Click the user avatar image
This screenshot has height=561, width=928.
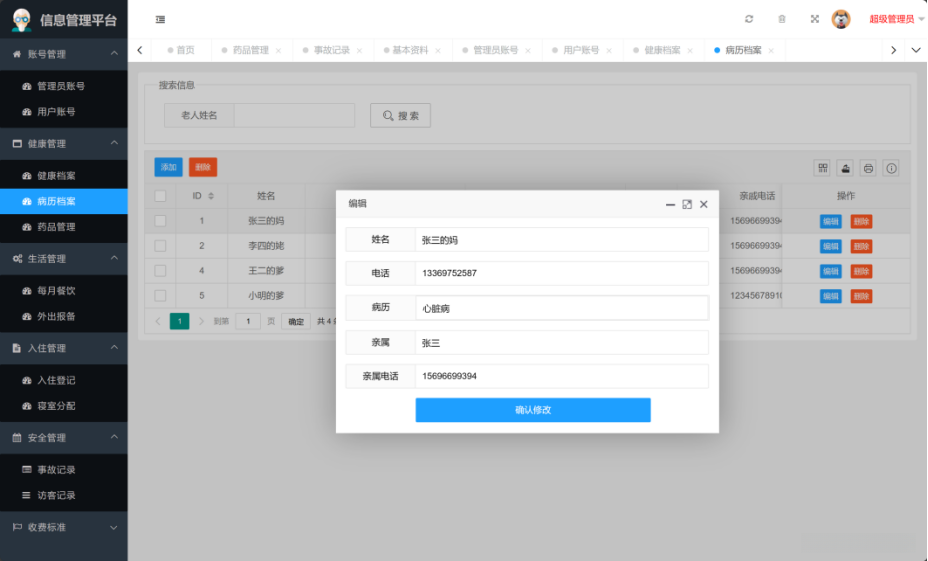pos(841,19)
